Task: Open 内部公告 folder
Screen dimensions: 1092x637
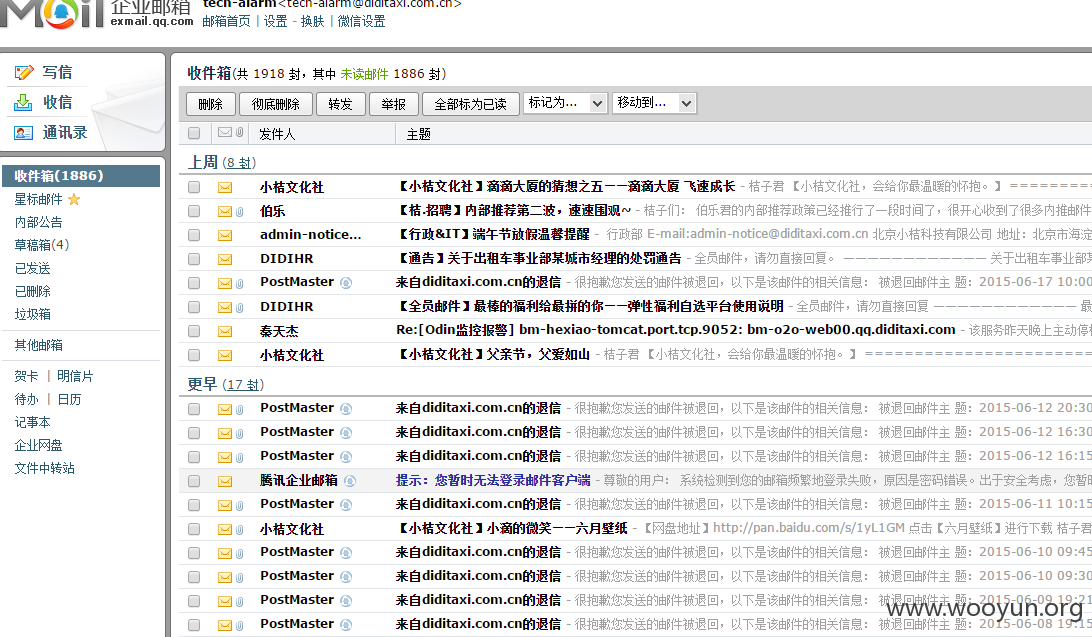Action: (x=38, y=223)
